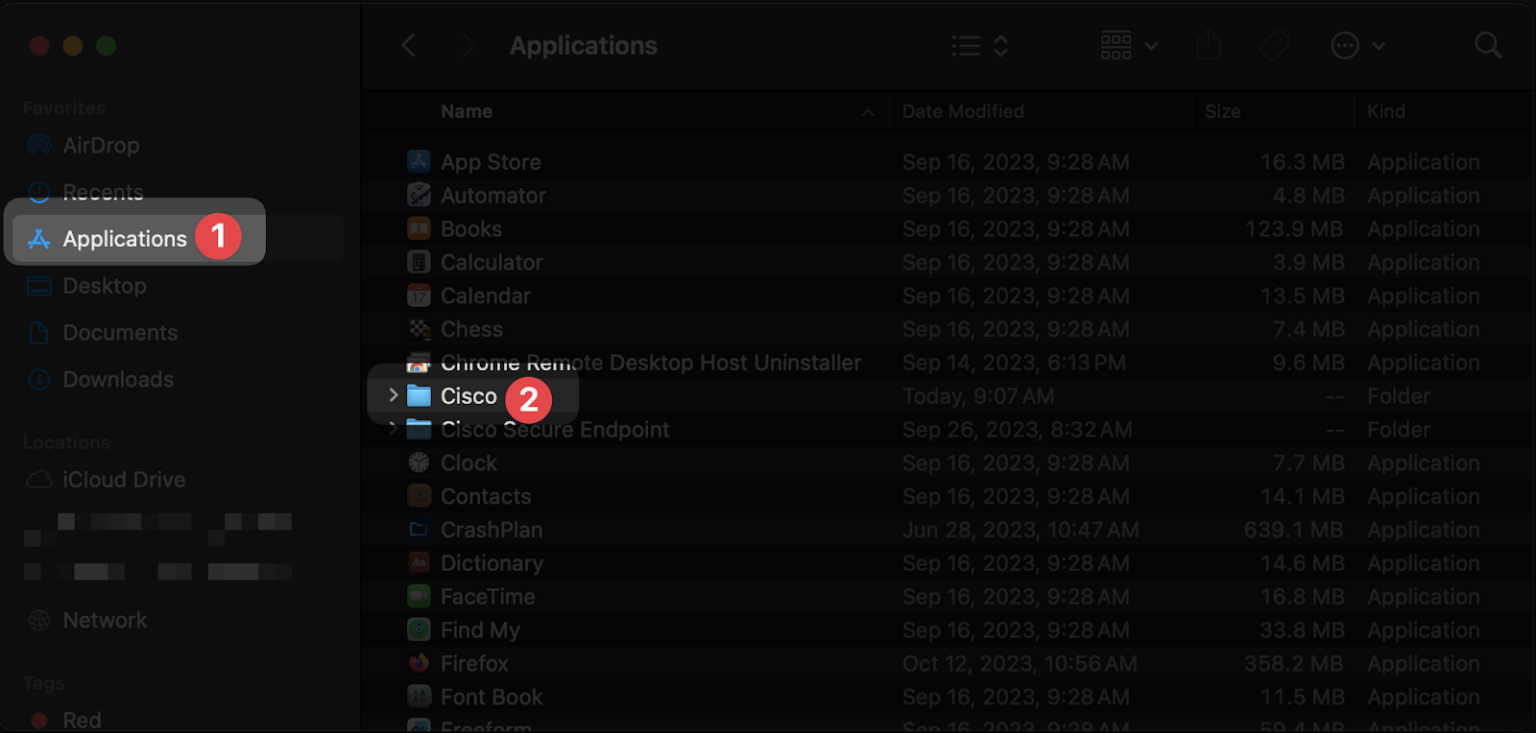1536x733 pixels.
Task: Click the search magnifier icon
Action: coord(1487,45)
